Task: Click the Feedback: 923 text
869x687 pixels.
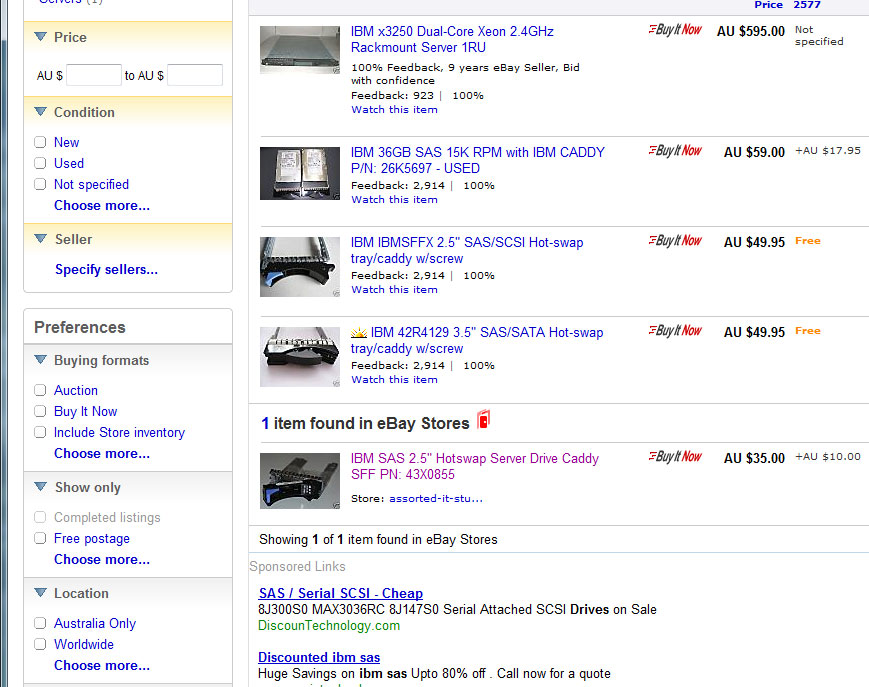Action: point(392,96)
